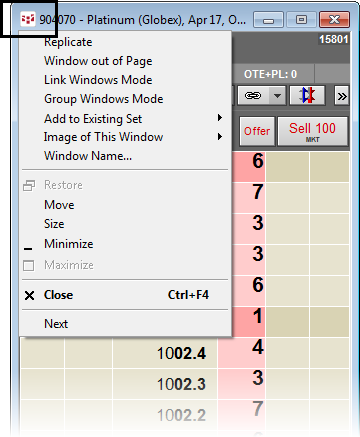Select Move from the window menu

pos(59,205)
